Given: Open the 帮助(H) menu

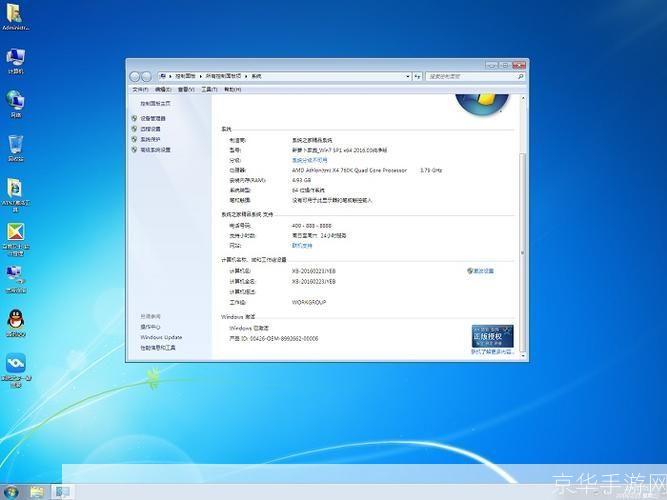Looking at the screenshot, I should tap(232, 89).
